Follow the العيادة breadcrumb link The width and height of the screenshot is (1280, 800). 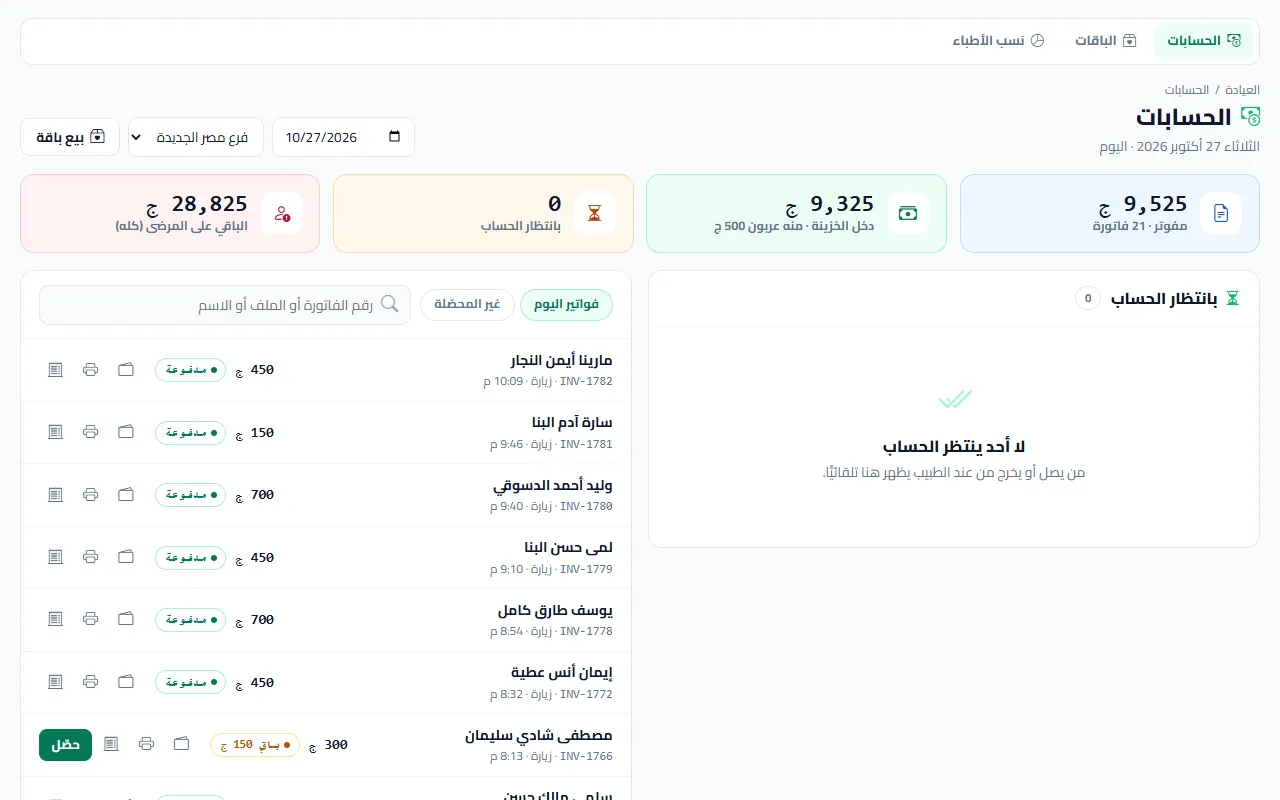click(x=1243, y=90)
